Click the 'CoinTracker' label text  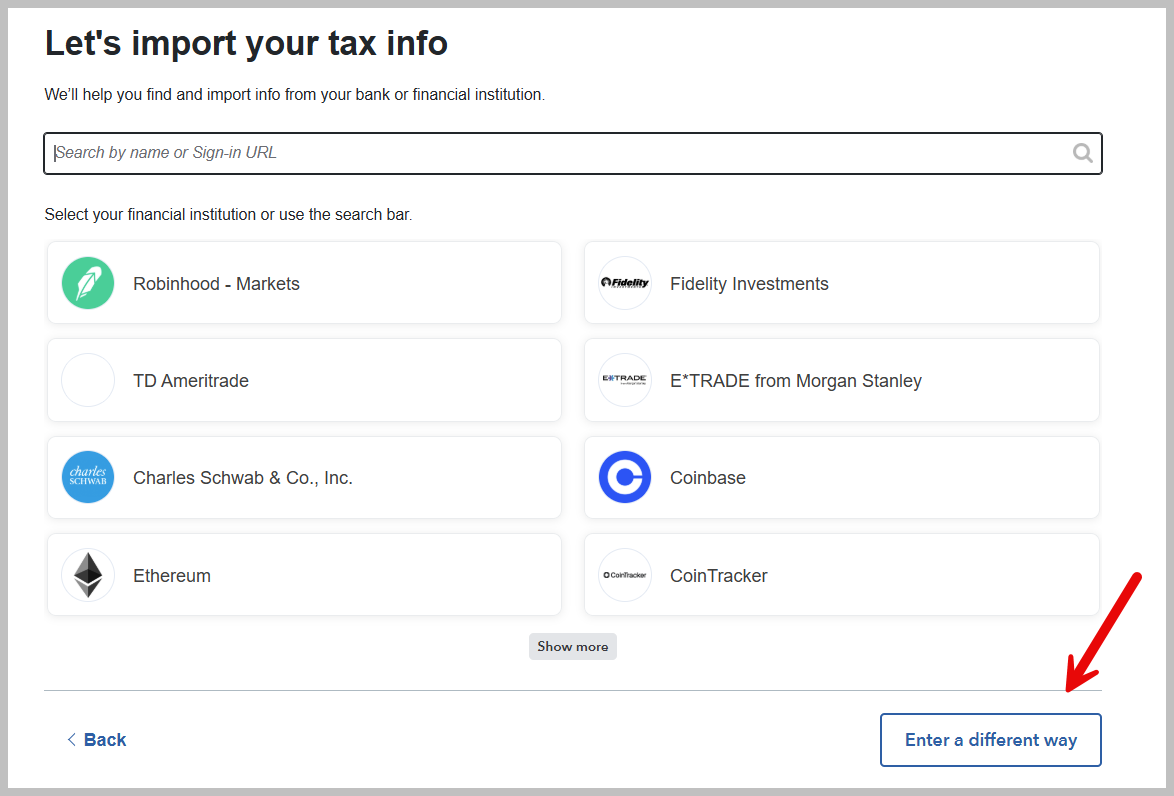tap(719, 576)
